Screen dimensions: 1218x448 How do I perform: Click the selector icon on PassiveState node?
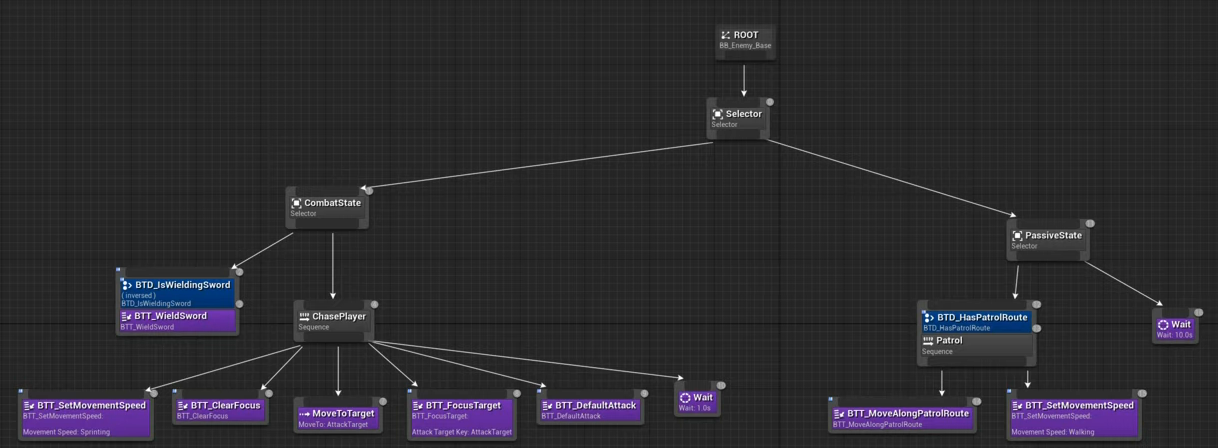tap(1017, 236)
